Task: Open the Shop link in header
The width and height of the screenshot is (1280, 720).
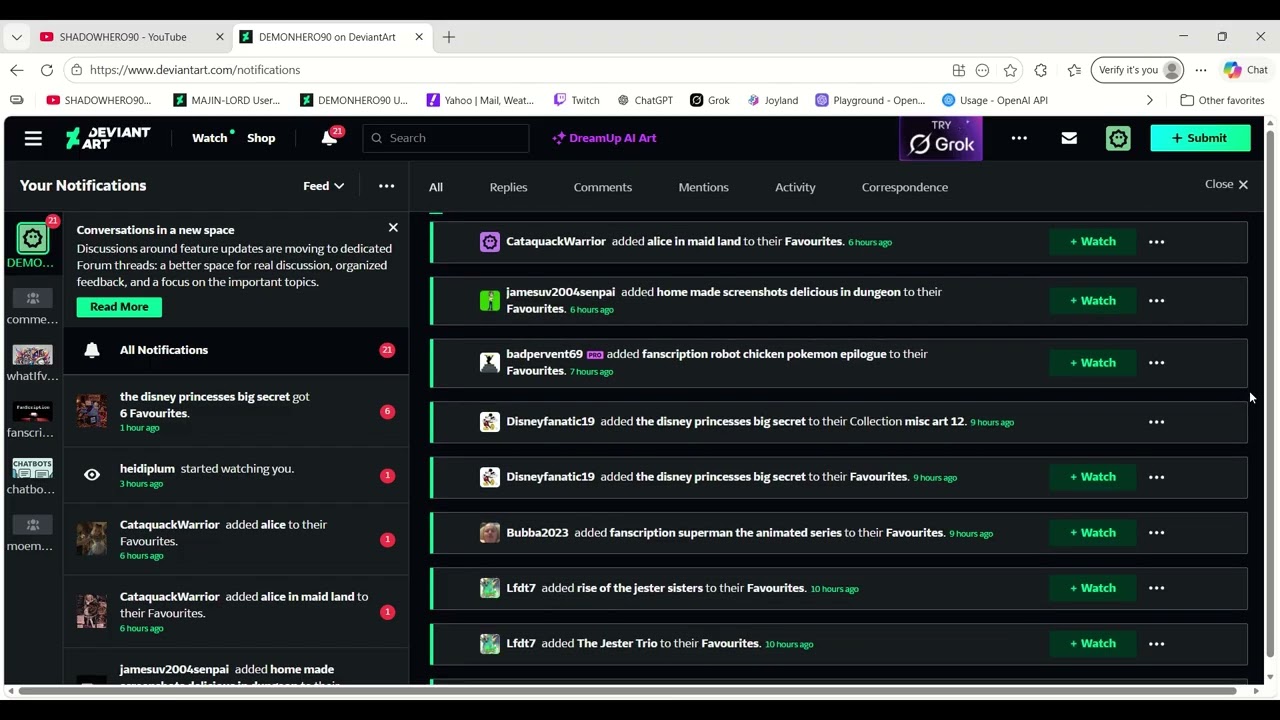Action: (261, 138)
